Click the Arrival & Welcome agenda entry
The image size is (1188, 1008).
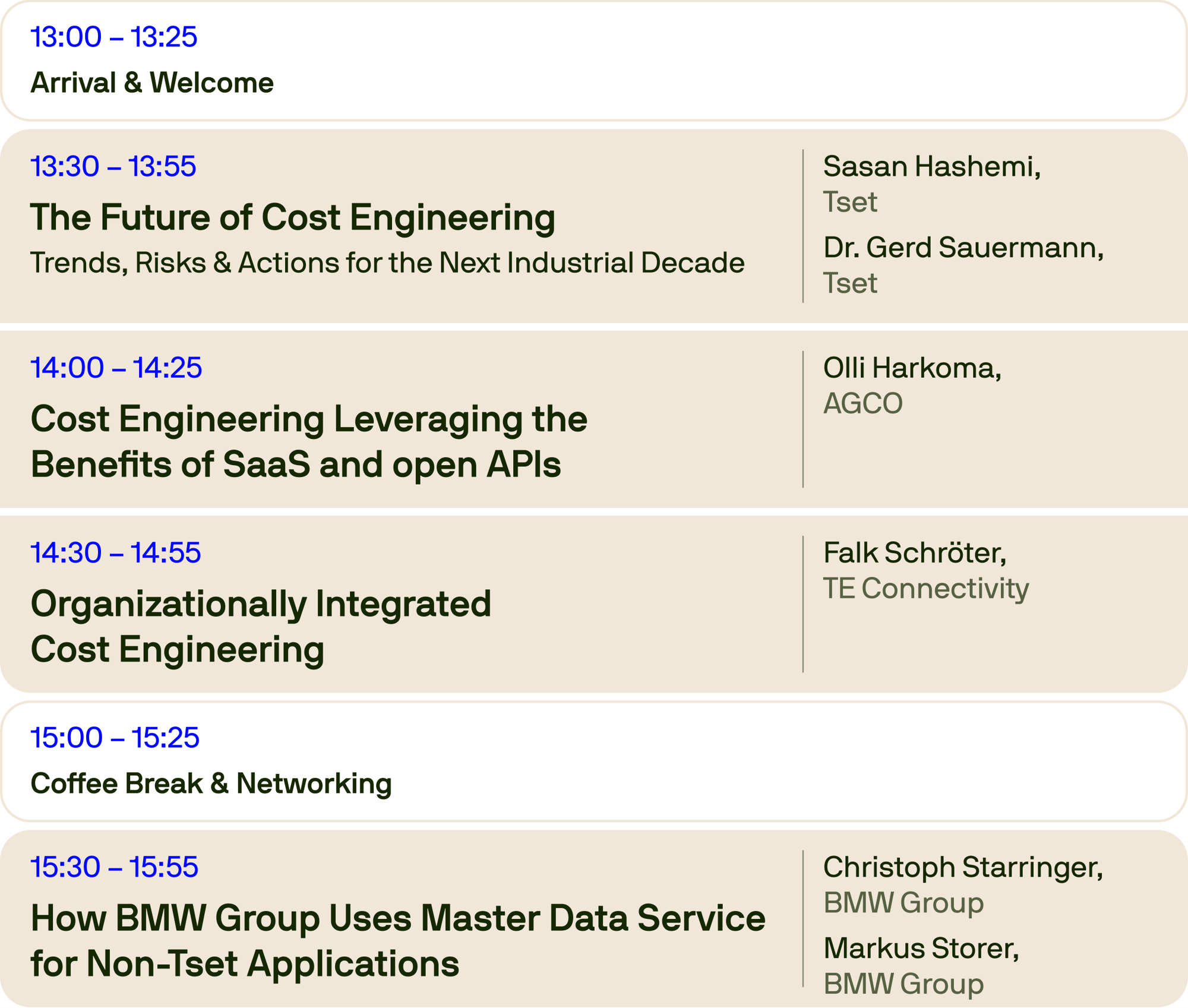pos(152,83)
